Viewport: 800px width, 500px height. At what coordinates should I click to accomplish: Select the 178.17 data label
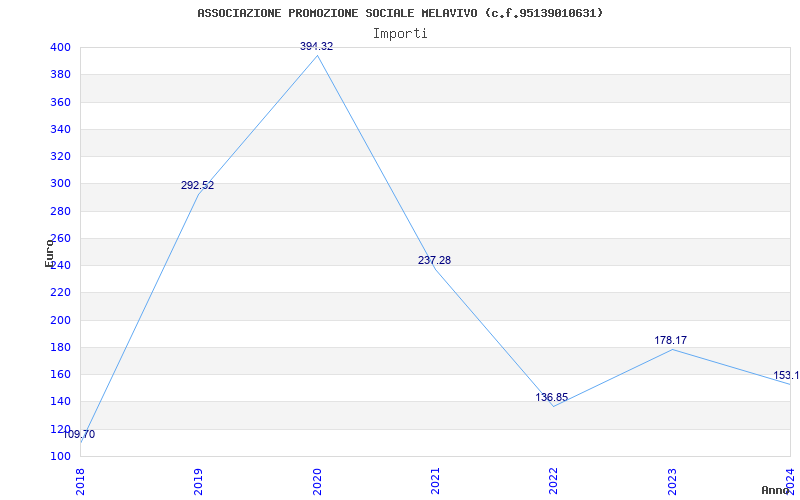click(670, 340)
